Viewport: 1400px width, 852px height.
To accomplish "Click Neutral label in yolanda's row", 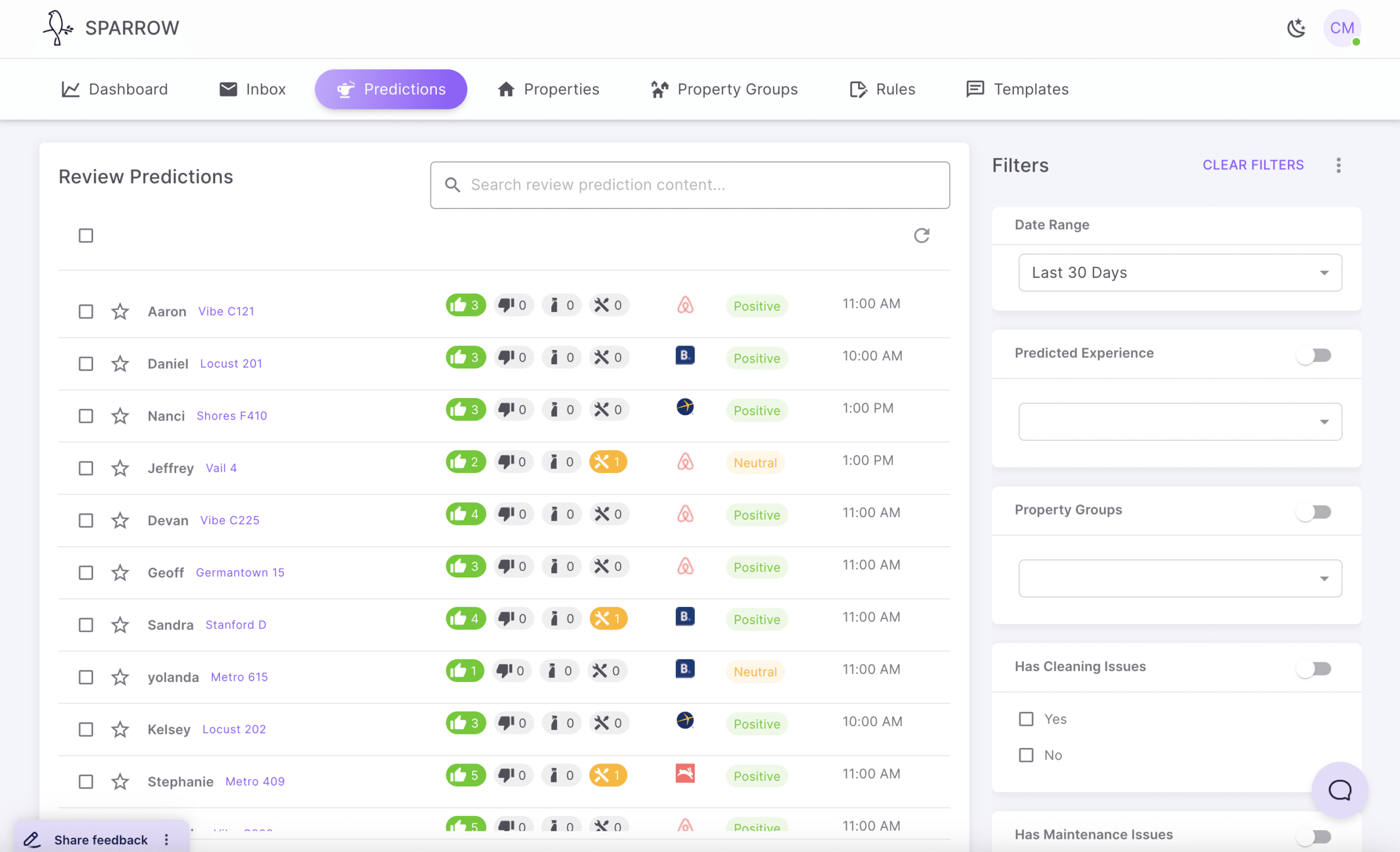I will 755,672.
